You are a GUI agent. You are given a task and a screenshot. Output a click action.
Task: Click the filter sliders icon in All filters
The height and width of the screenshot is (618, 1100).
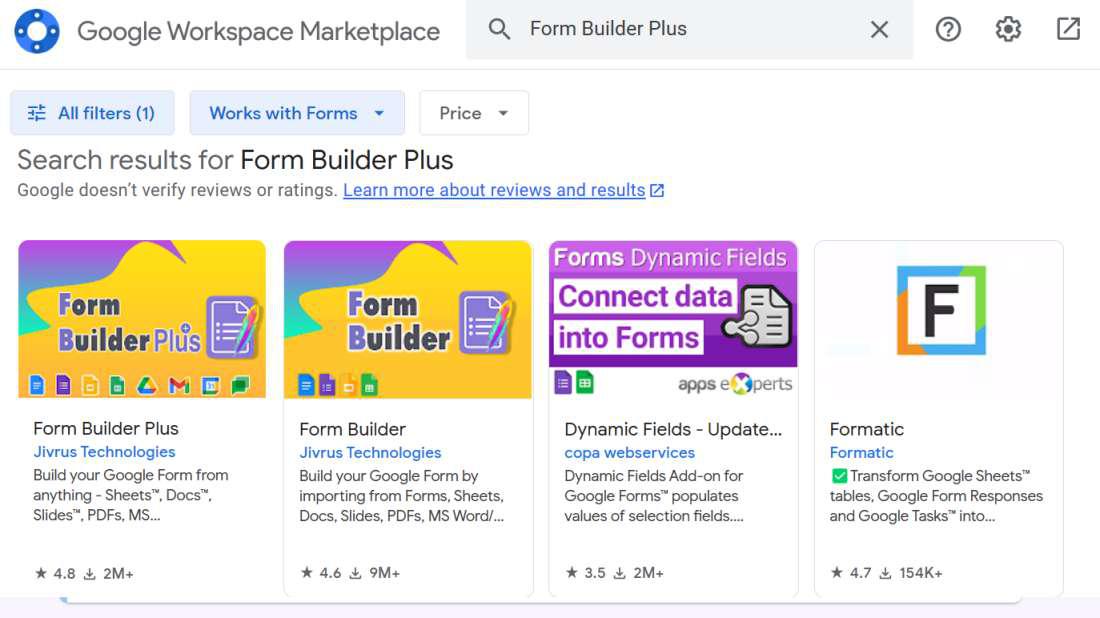[37, 113]
